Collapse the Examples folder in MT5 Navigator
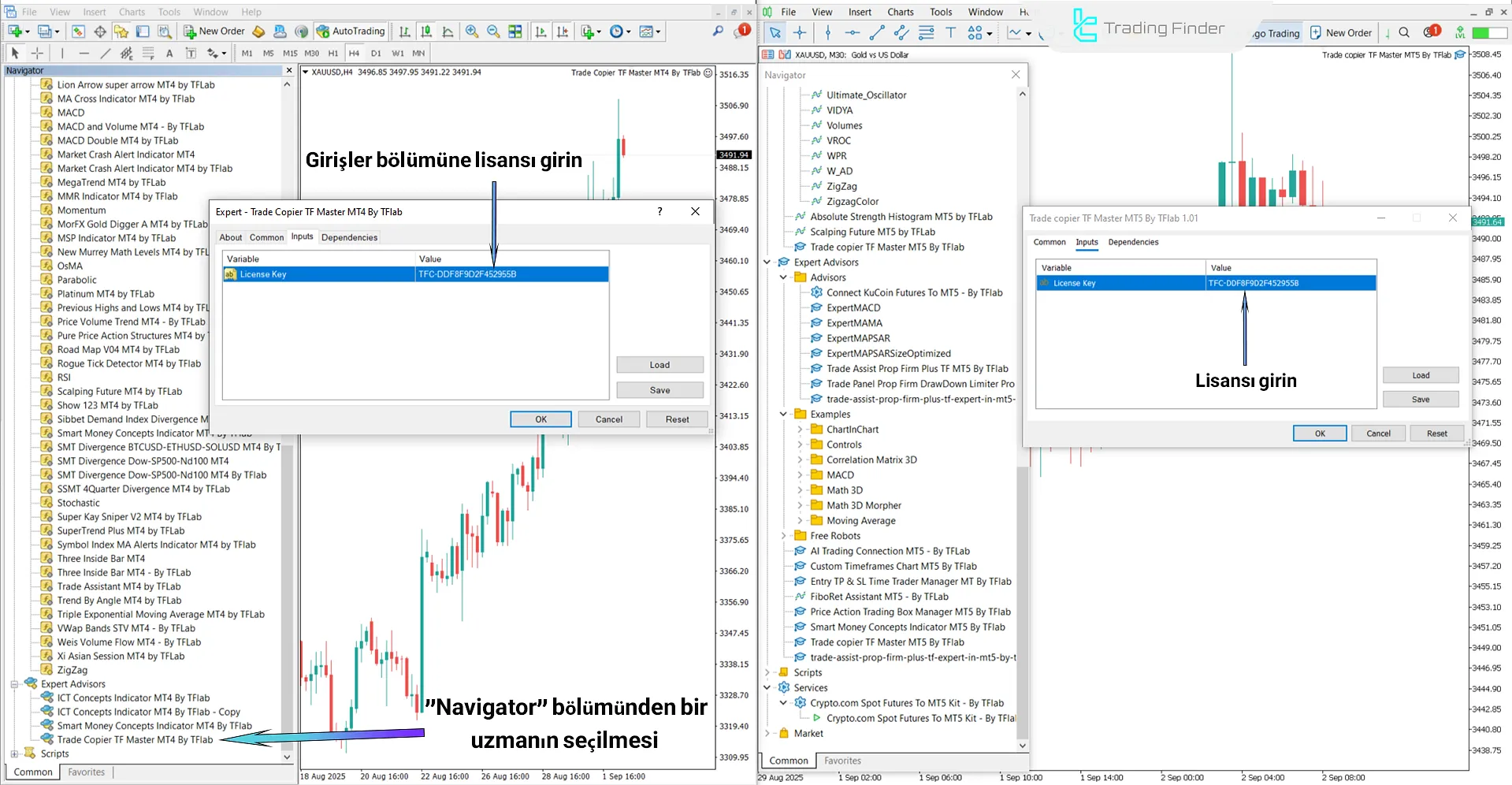This screenshot has width=1512, height=785. pos(783,415)
